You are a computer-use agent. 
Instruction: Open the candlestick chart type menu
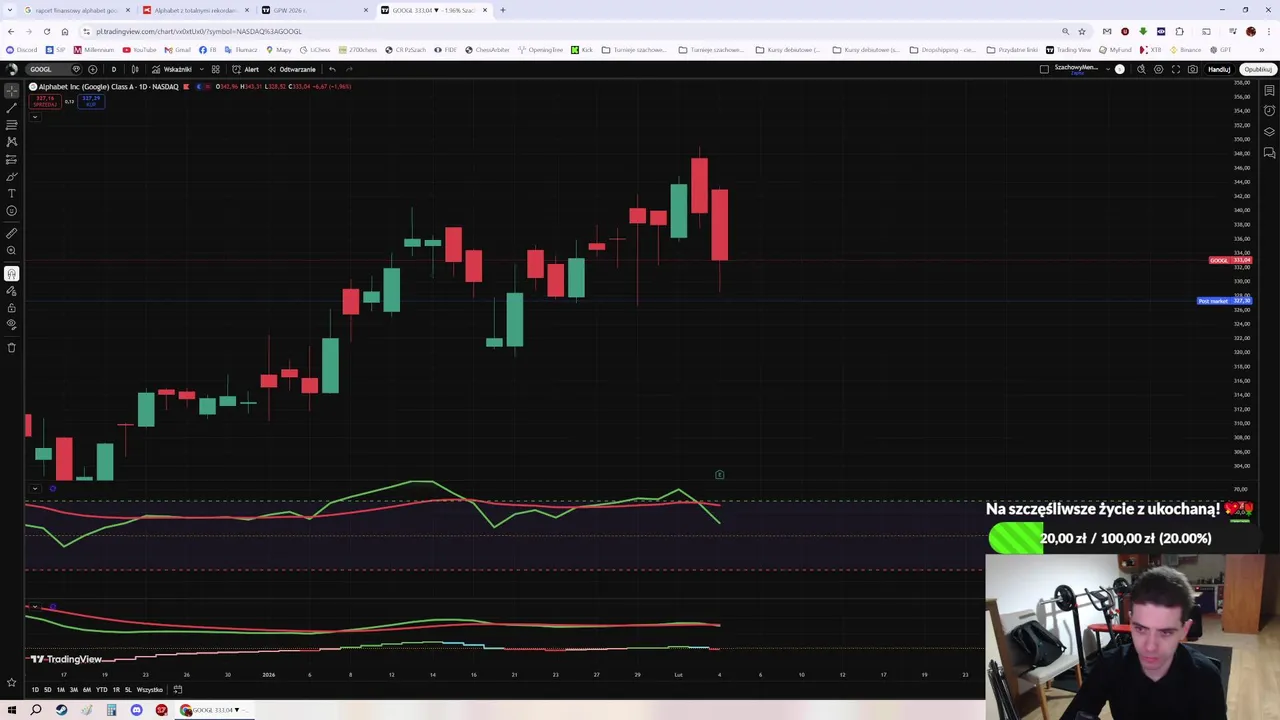[135, 69]
